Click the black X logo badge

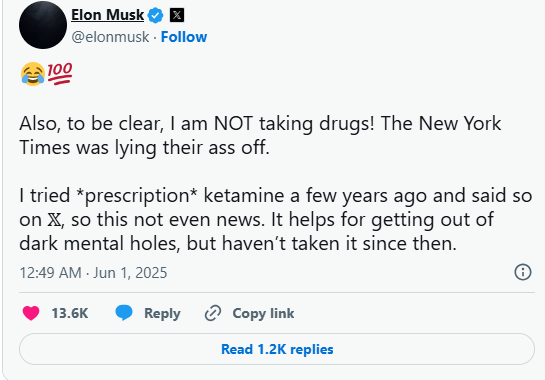177,15
